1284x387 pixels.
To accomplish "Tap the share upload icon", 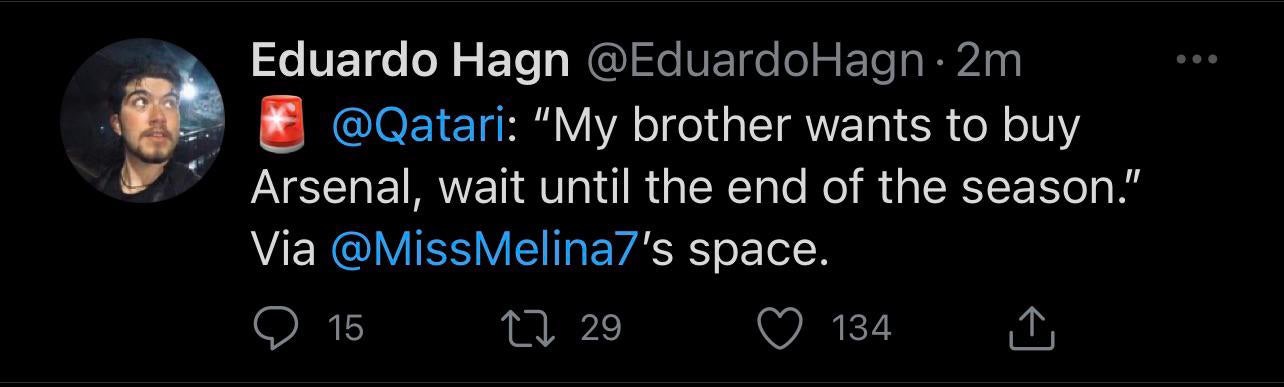I will pyautogui.click(x=1032, y=327).
